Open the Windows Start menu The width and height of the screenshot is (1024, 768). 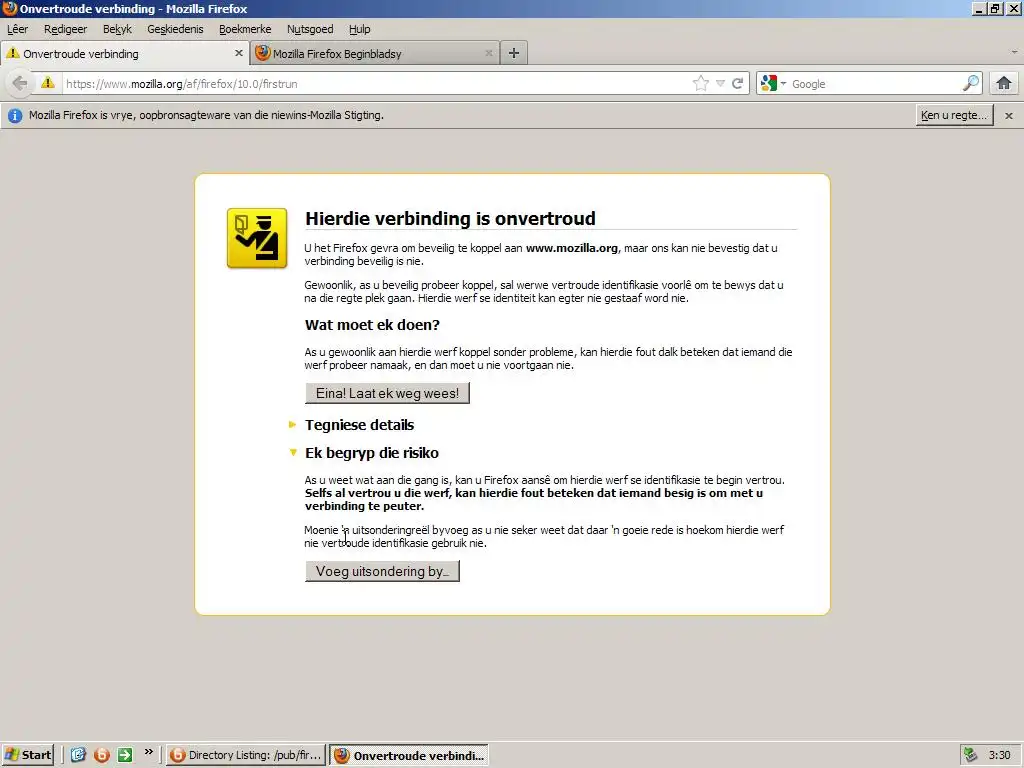pos(27,755)
